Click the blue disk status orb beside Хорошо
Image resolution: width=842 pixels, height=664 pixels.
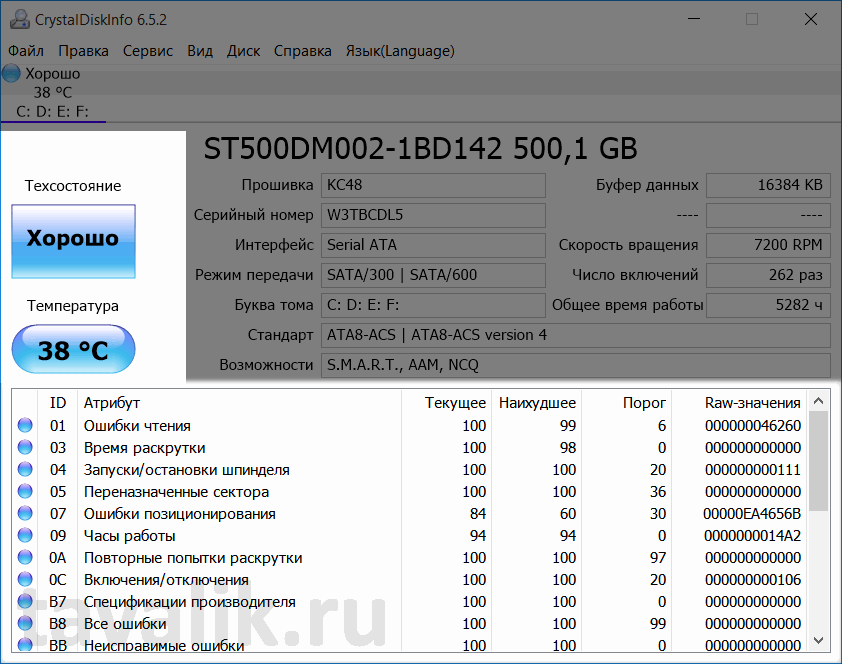pyautogui.click(x=11, y=74)
